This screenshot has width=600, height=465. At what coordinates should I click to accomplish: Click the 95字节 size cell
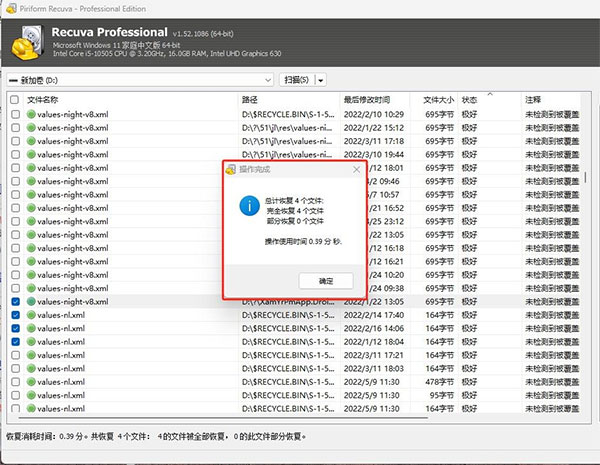tap(442, 395)
